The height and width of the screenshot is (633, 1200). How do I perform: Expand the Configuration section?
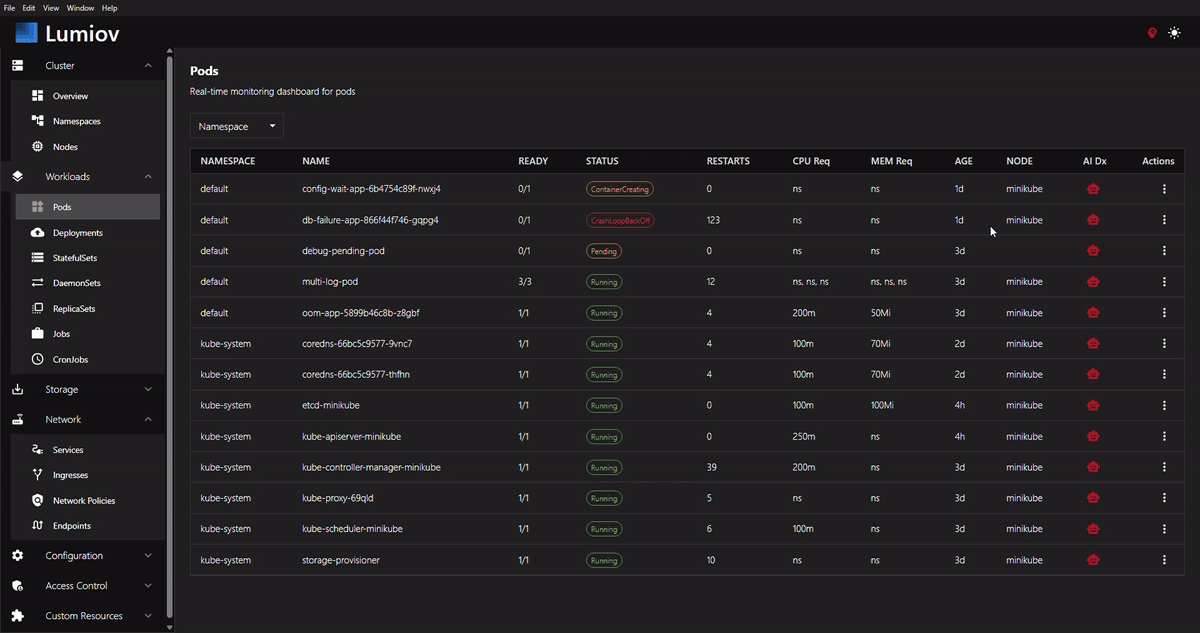pyautogui.click(x=149, y=555)
